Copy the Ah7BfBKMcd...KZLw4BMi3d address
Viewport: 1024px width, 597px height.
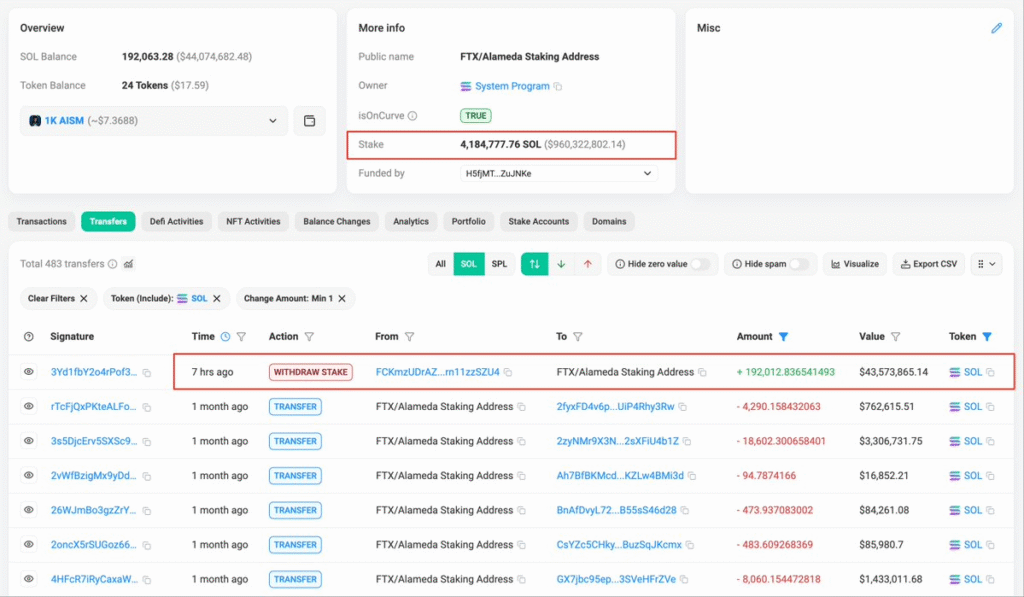tap(692, 476)
